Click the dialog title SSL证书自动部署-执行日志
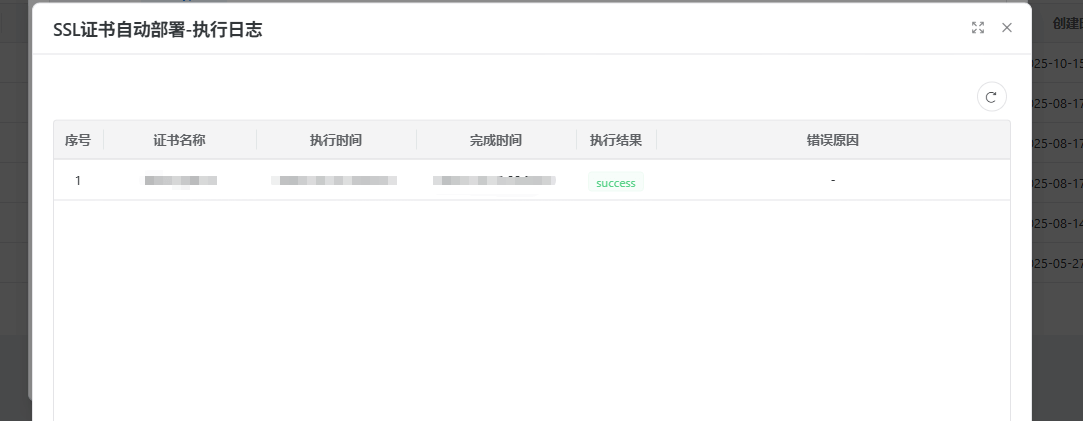Screen dimensions: 1083x421 point(157,30)
